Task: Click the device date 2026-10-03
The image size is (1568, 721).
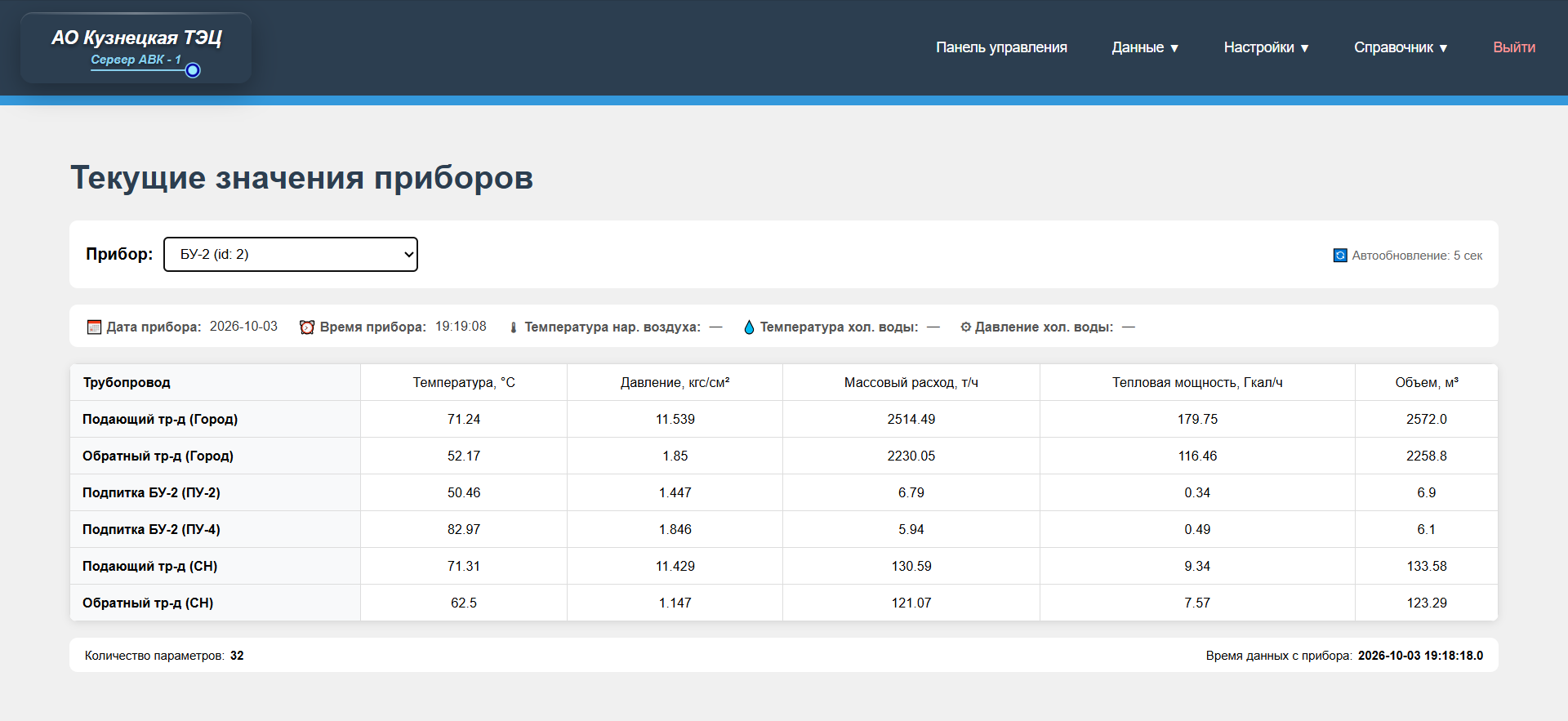Action: pos(243,327)
